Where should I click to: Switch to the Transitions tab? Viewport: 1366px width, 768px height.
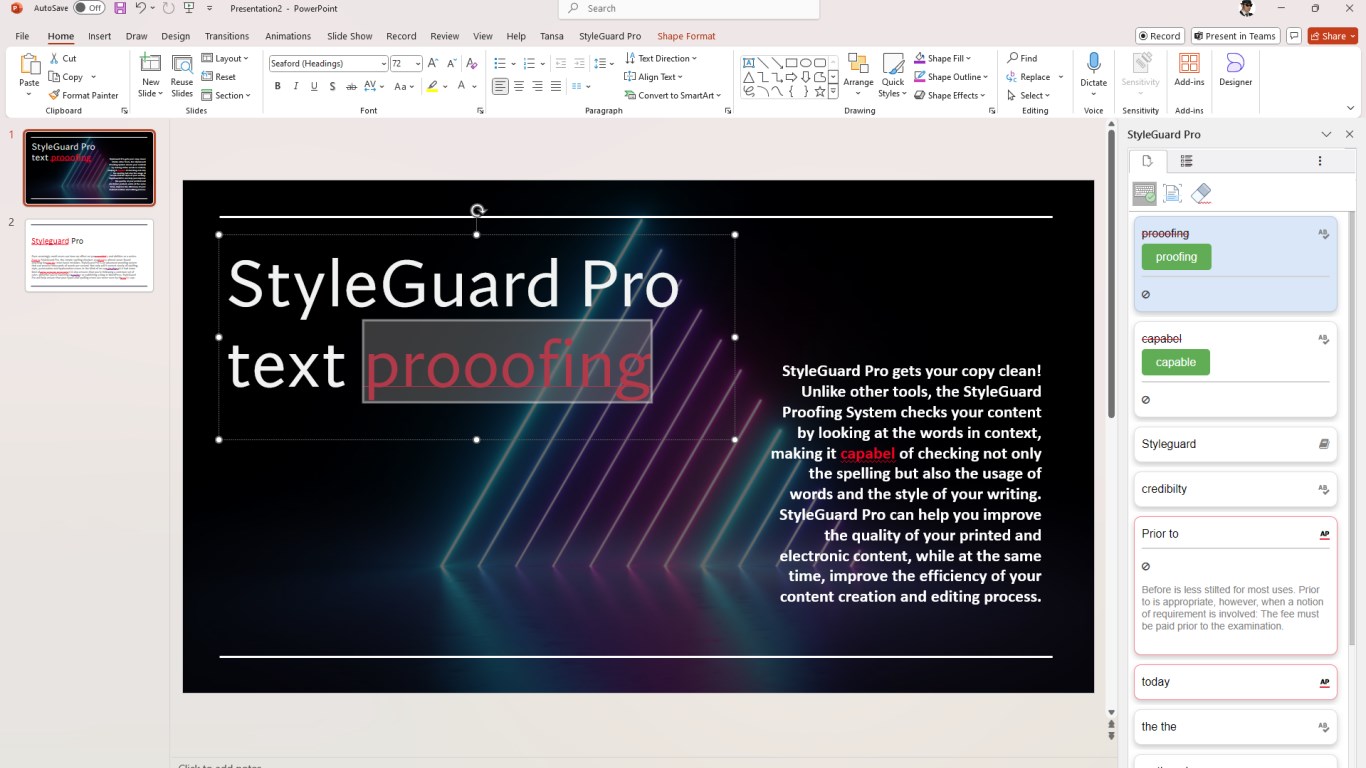point(227,36)
